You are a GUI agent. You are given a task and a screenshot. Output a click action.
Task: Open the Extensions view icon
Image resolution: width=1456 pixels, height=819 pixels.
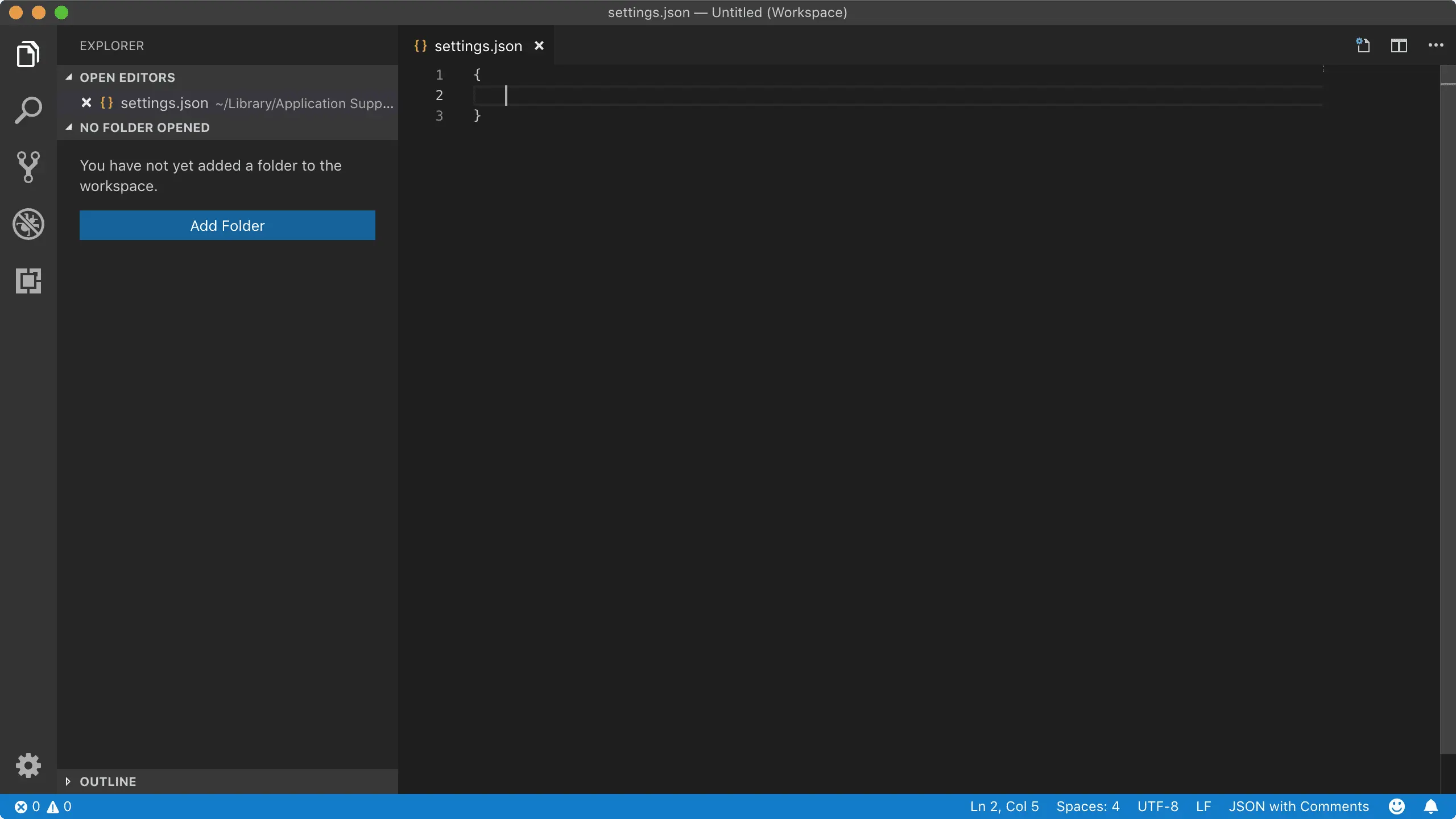(28, 281)
